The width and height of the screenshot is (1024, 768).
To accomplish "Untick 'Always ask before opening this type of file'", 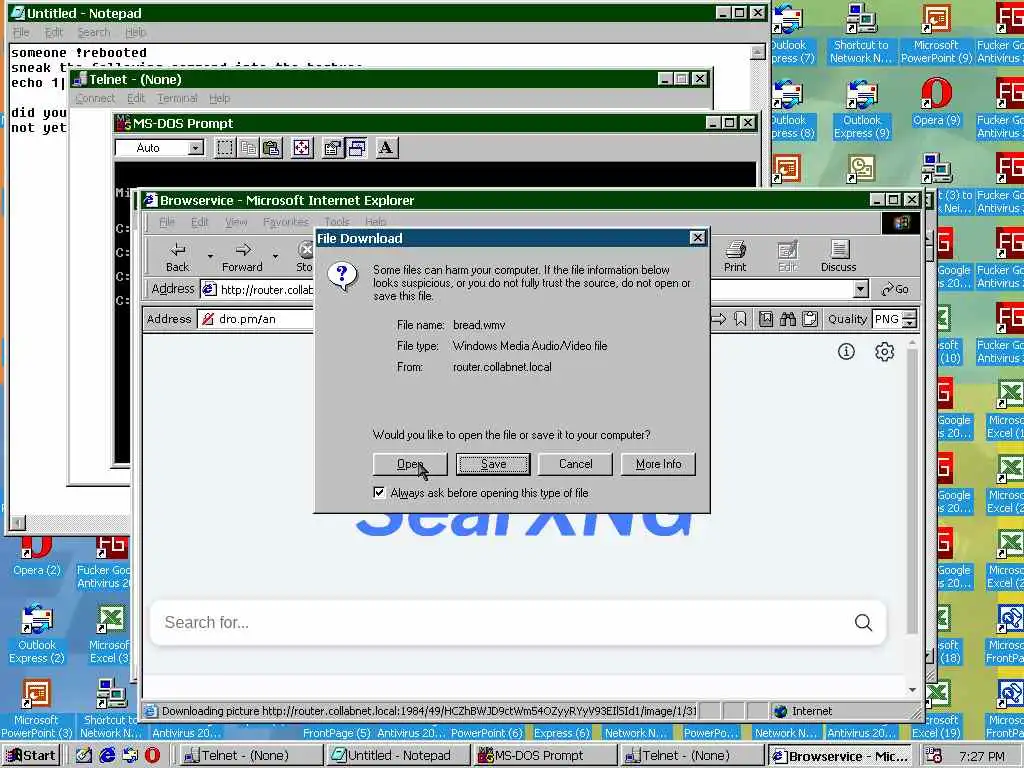I will click(379, 492).
